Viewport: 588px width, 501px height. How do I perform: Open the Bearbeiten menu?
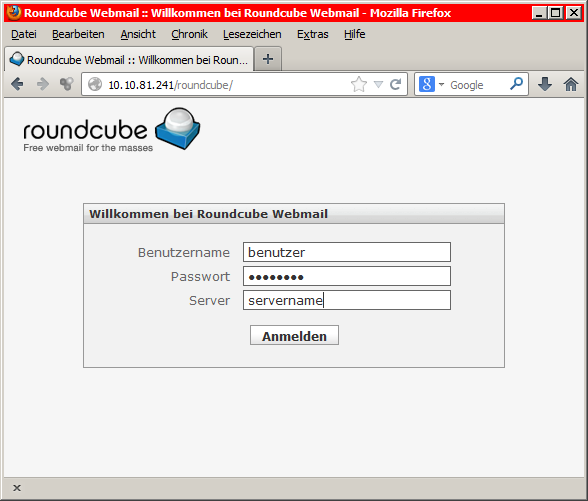click(x=78, y=34)
